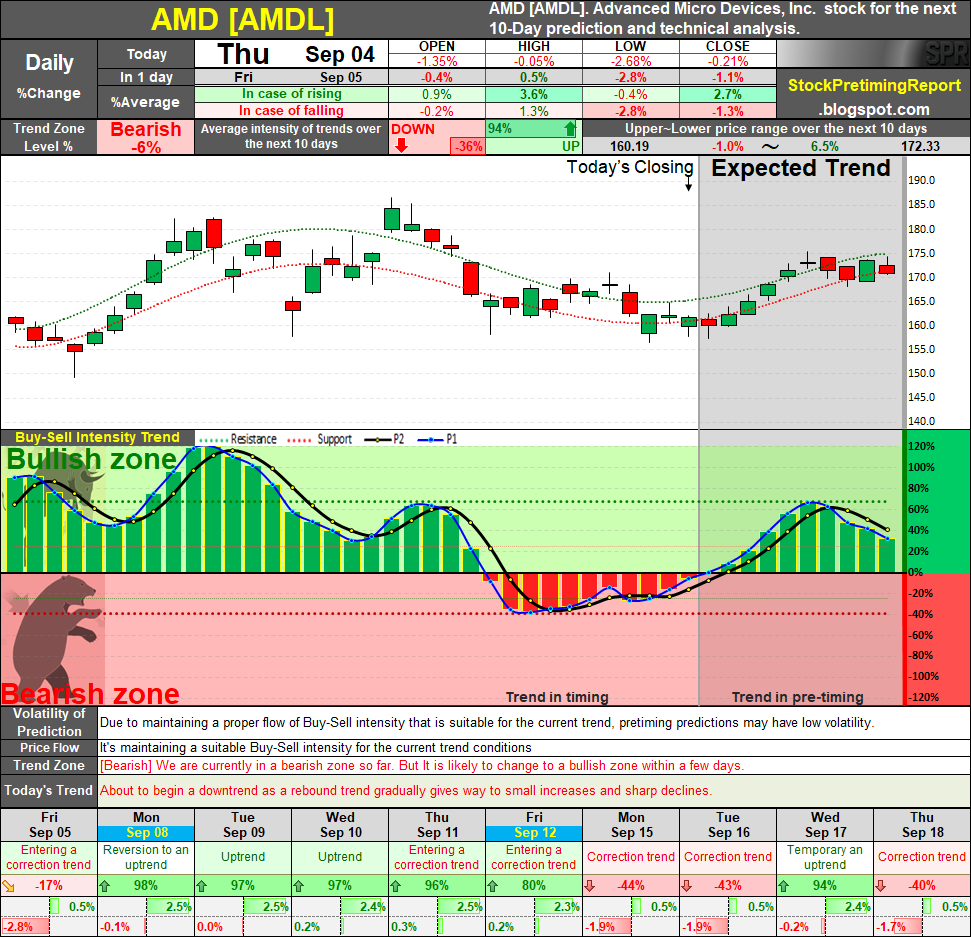Click the P1 legend line marker
Screen dimensions: 971x937
[x=430, y=440]
